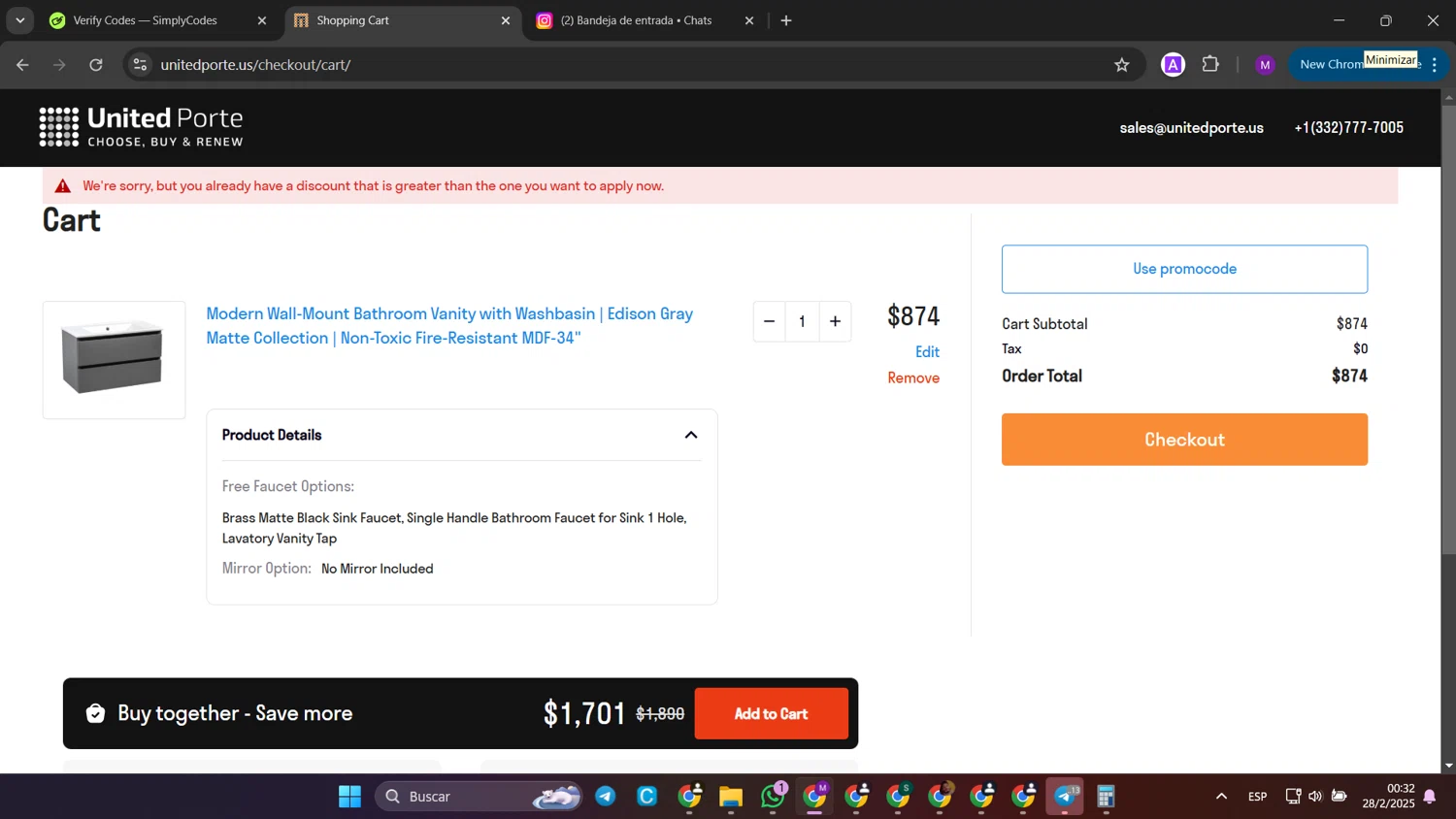Image resolution: width=1456 pixels, height=819 pixels.
Task: Open the network status tray icon
Action: (1293, 797)
